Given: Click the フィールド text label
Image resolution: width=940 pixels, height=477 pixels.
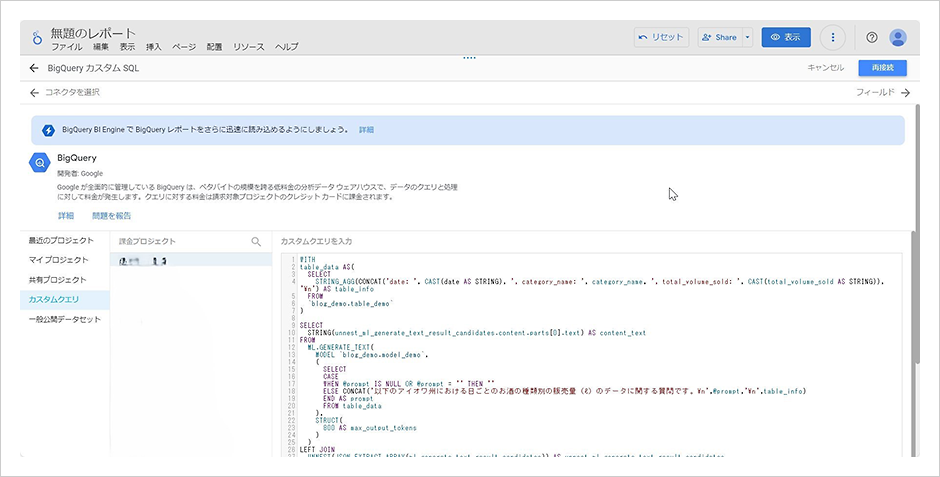Looking at the screenshot, I should click(875, 93).
